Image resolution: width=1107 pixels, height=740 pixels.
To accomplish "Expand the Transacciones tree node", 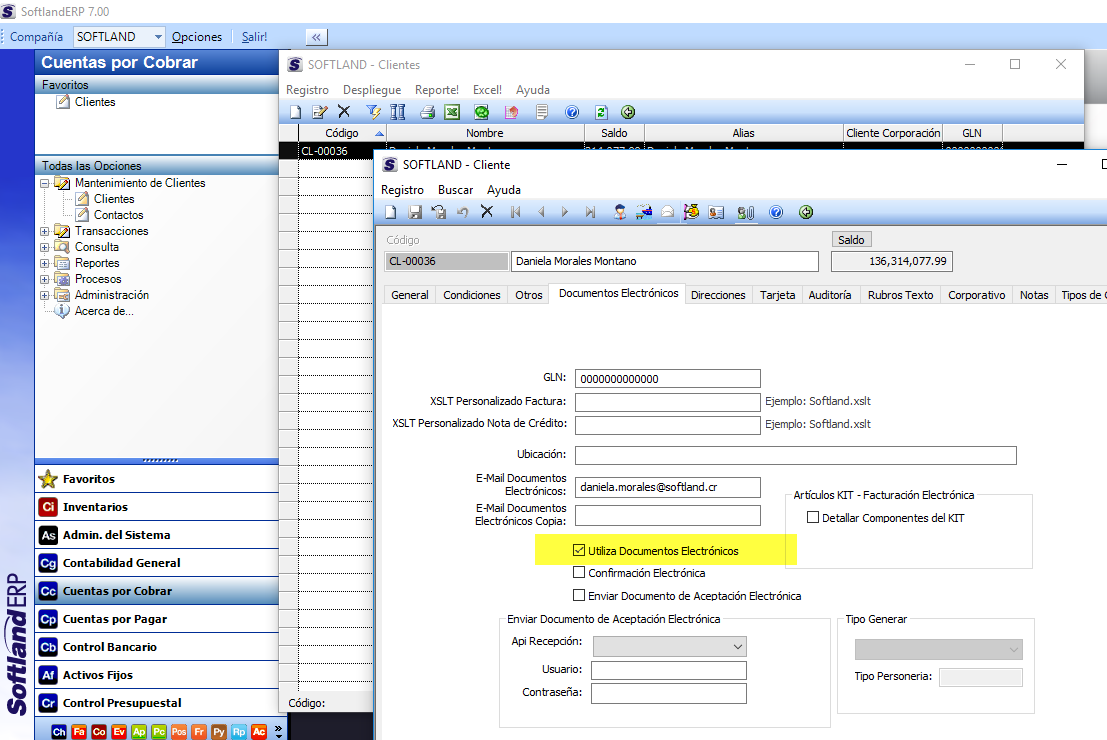I will (44, 231).
